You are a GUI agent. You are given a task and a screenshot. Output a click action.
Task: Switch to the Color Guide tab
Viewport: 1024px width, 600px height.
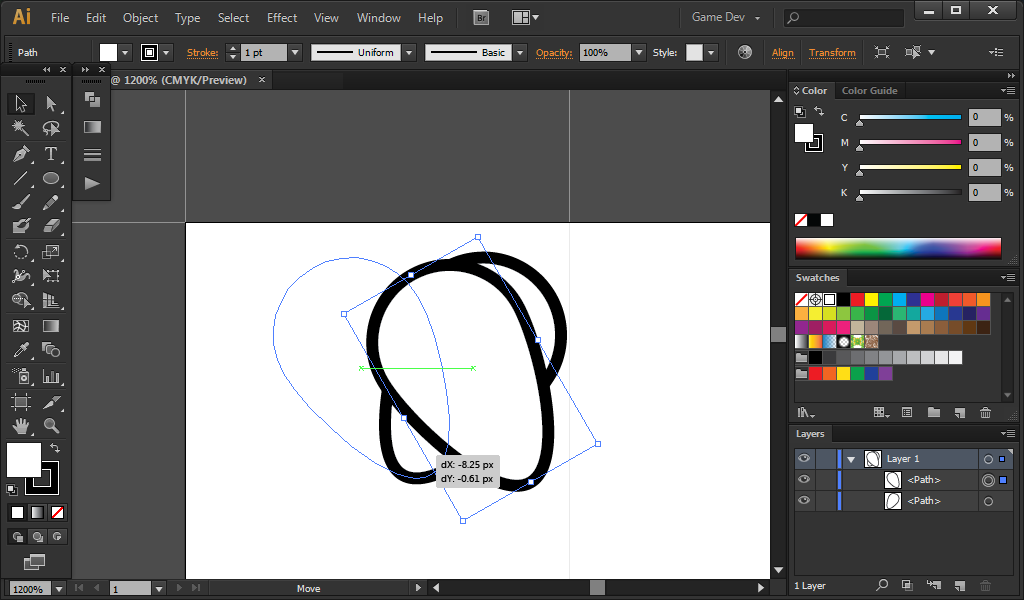click(x=869, y=91)
